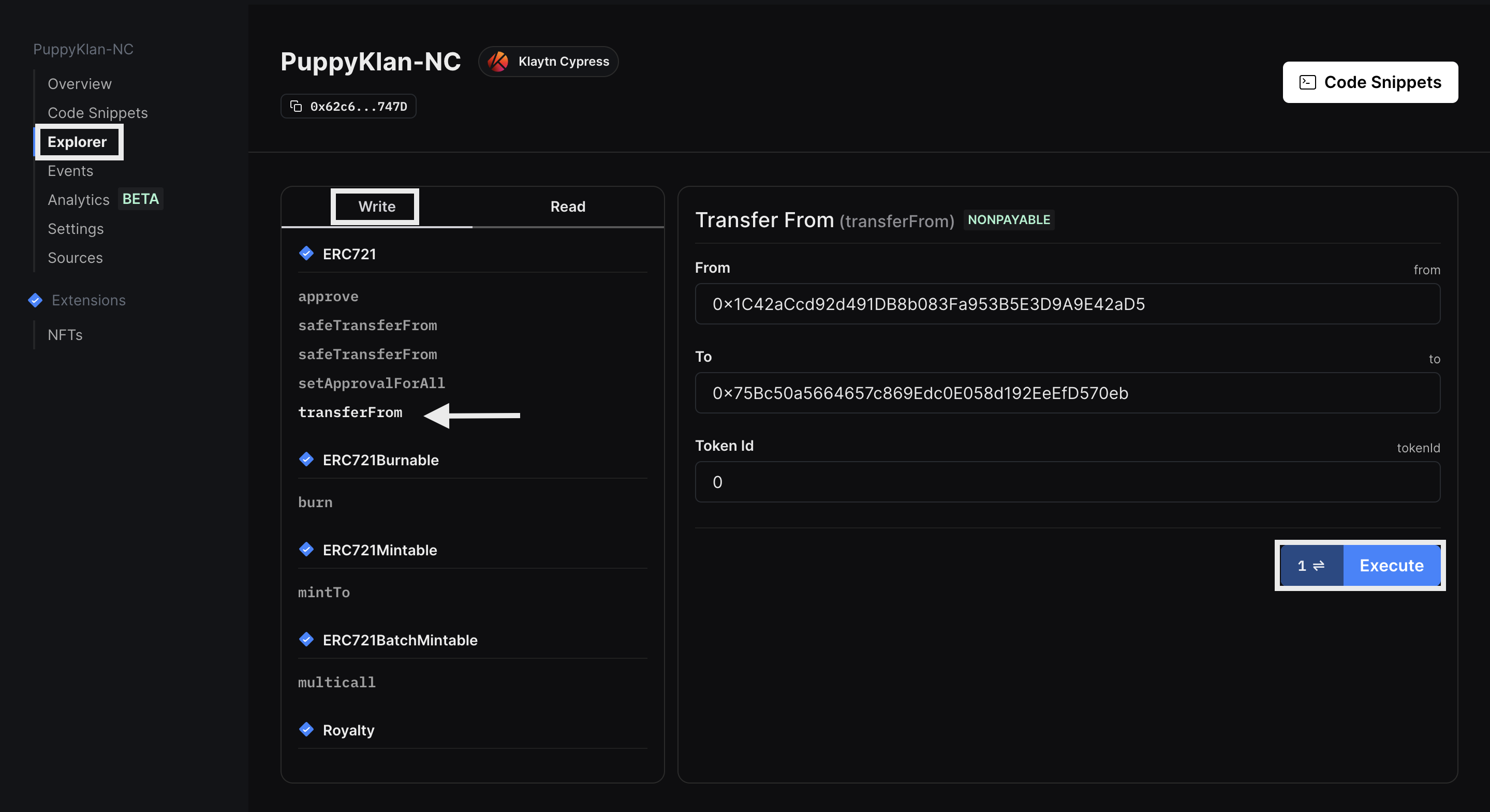The width and height of the screenshot is (1490, 812).
Task: Click the Royalty diamond badge icon
Action: point(306,729)
